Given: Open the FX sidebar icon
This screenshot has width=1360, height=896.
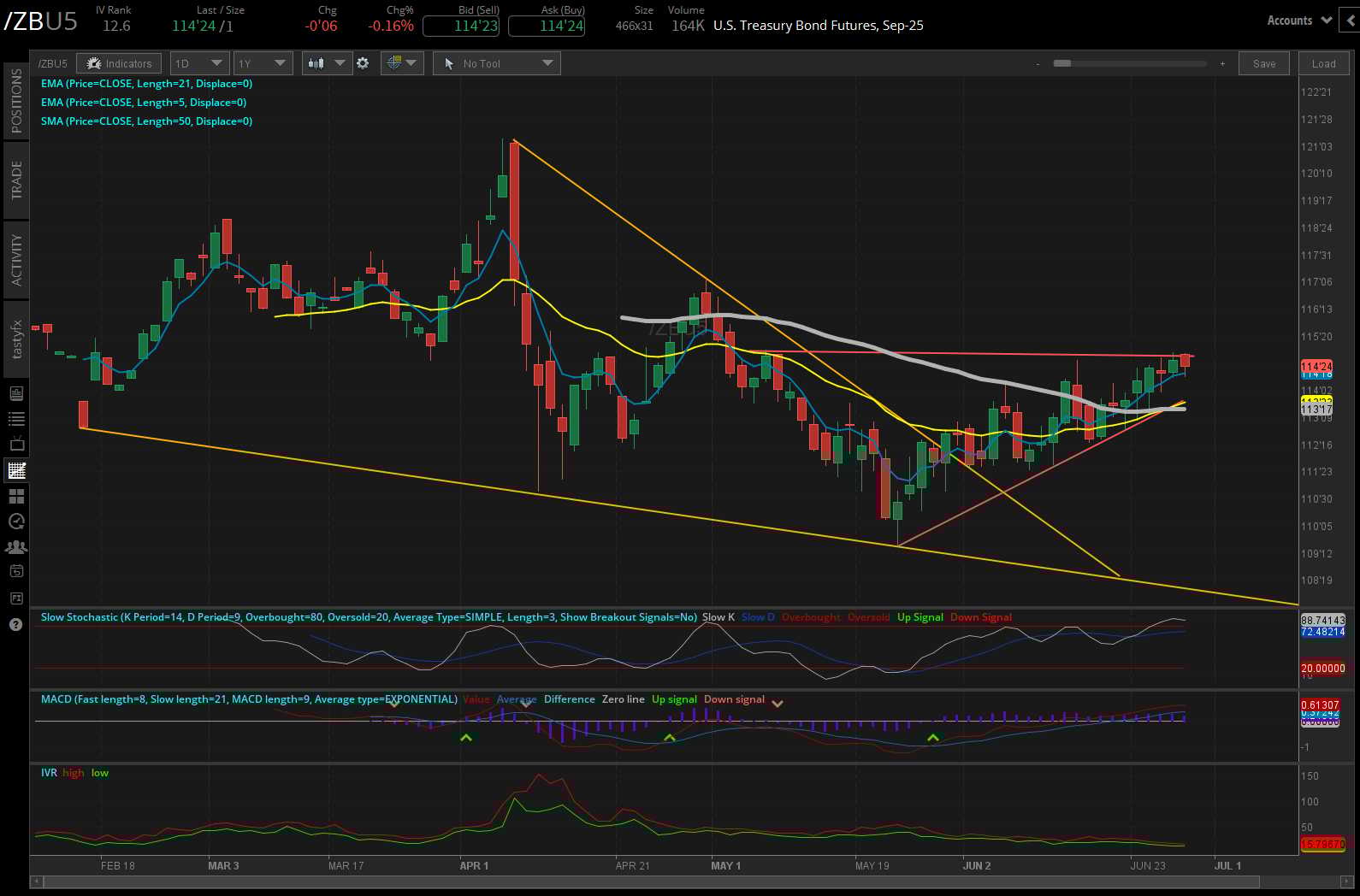Looking at the screenshot, I should click(x=16, y=598).
